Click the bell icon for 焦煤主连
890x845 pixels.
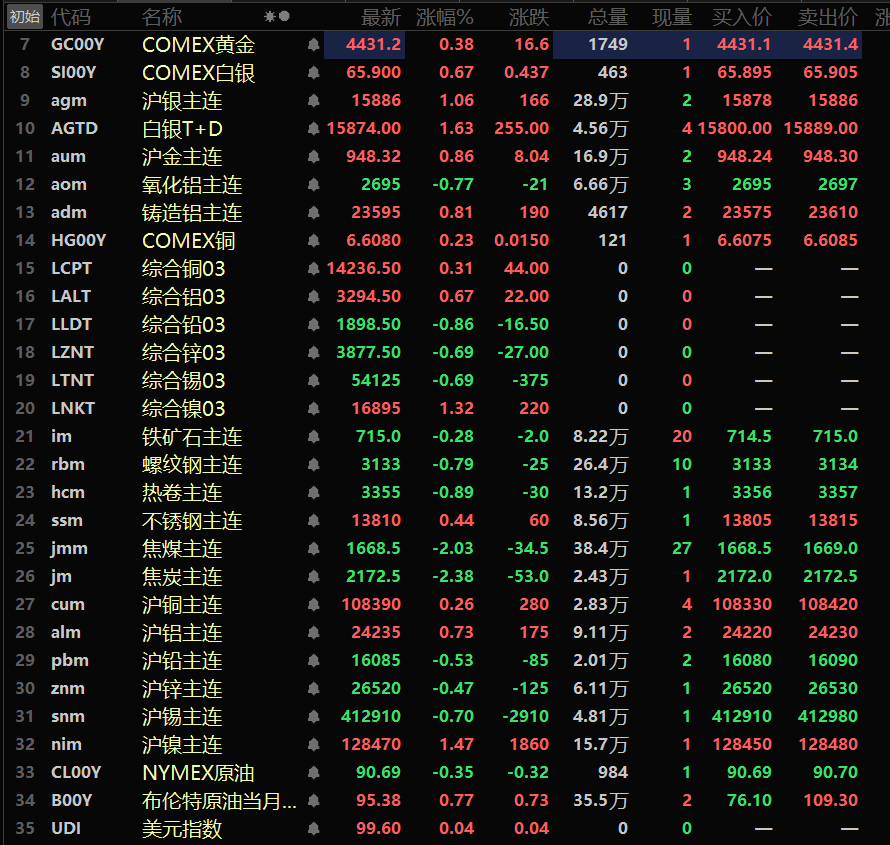(x=313, y=548)
